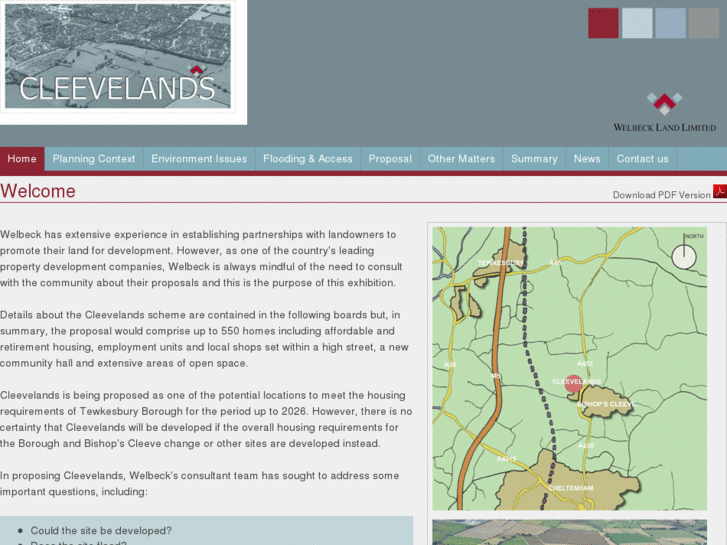Viewport: 727px width, 545px height.
Task: Click the Download PDF Version link
Action: pos(661,195)
